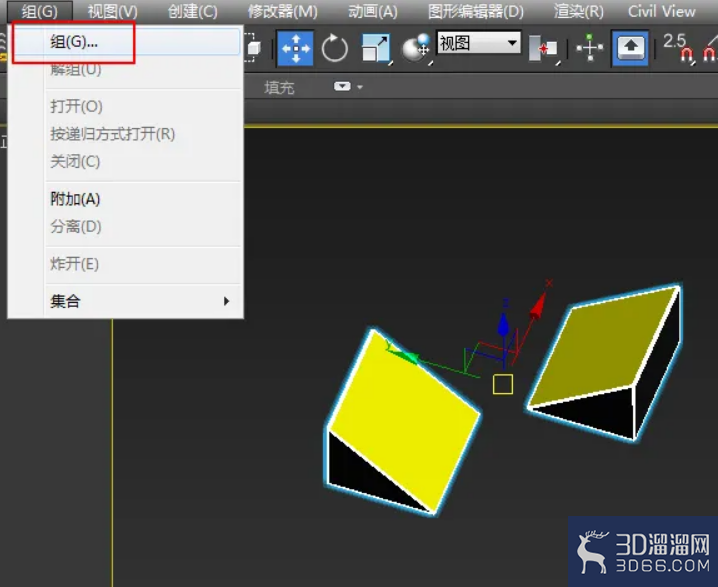Toggle Select and Manipulate icon
Image resolution: width=718 pixels, height=587 pixels.
[x=590, y=48]
